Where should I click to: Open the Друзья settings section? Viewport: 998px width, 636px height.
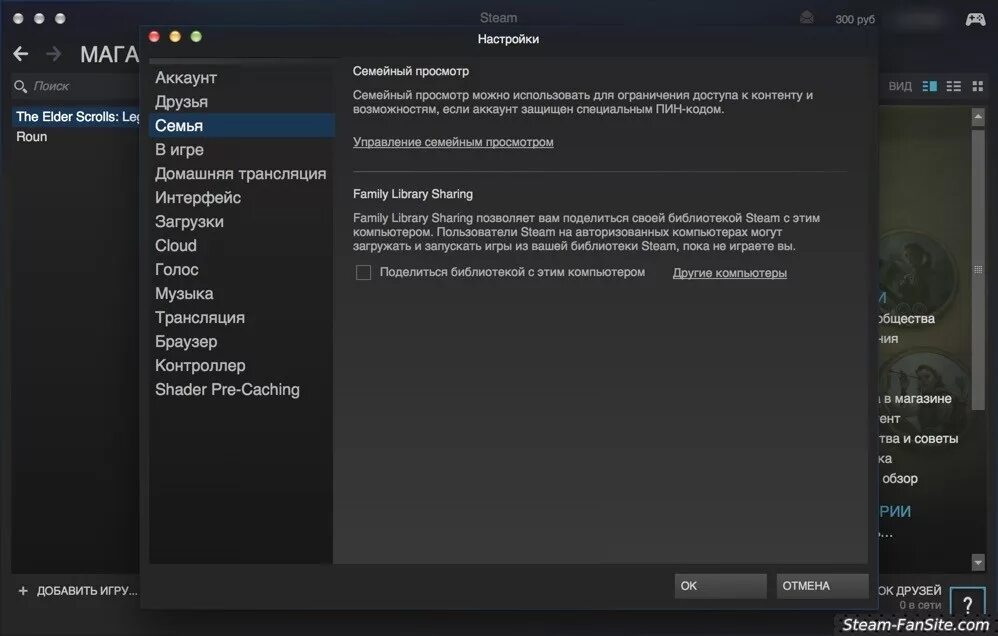[x=181, y=102]
